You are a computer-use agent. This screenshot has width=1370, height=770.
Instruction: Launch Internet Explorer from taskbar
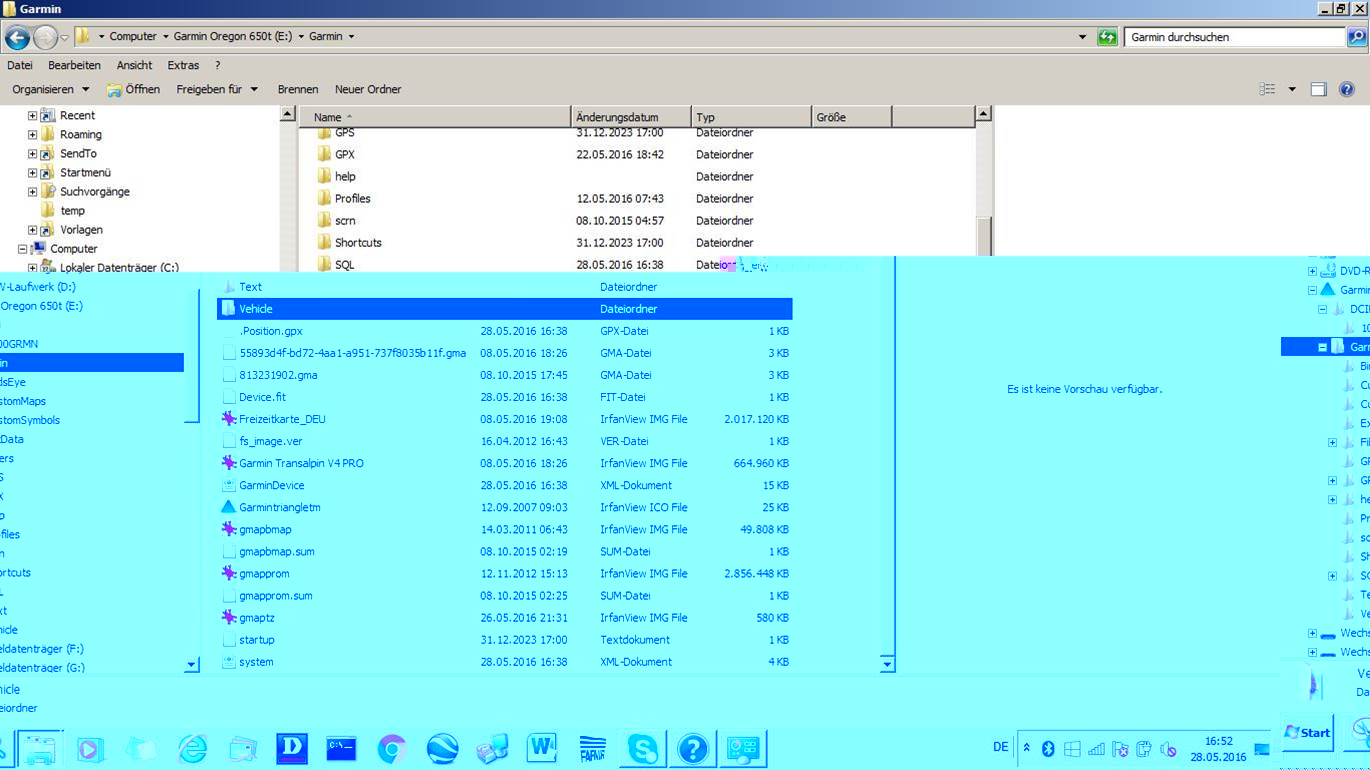click(x=192, y=748)
